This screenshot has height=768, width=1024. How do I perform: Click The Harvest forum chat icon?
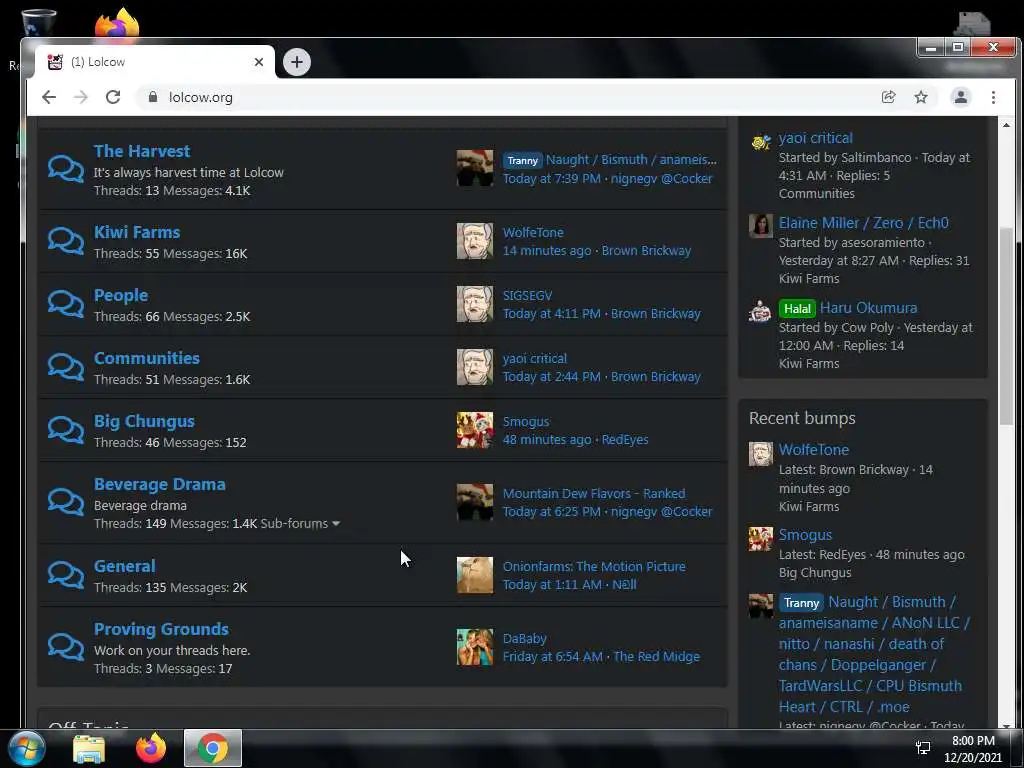tap(66, 169)
